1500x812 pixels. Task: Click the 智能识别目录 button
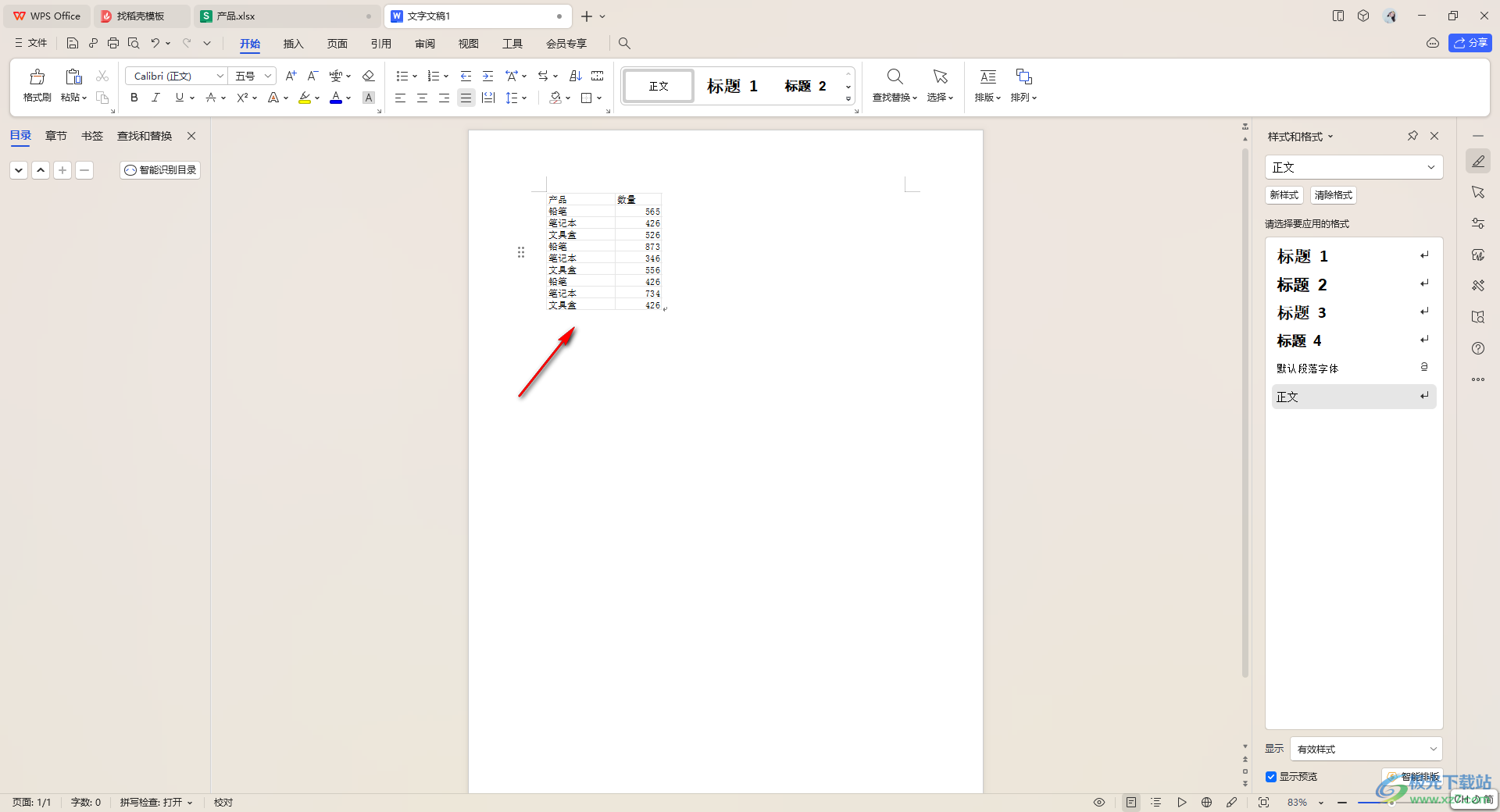click(x=160, y=170)
